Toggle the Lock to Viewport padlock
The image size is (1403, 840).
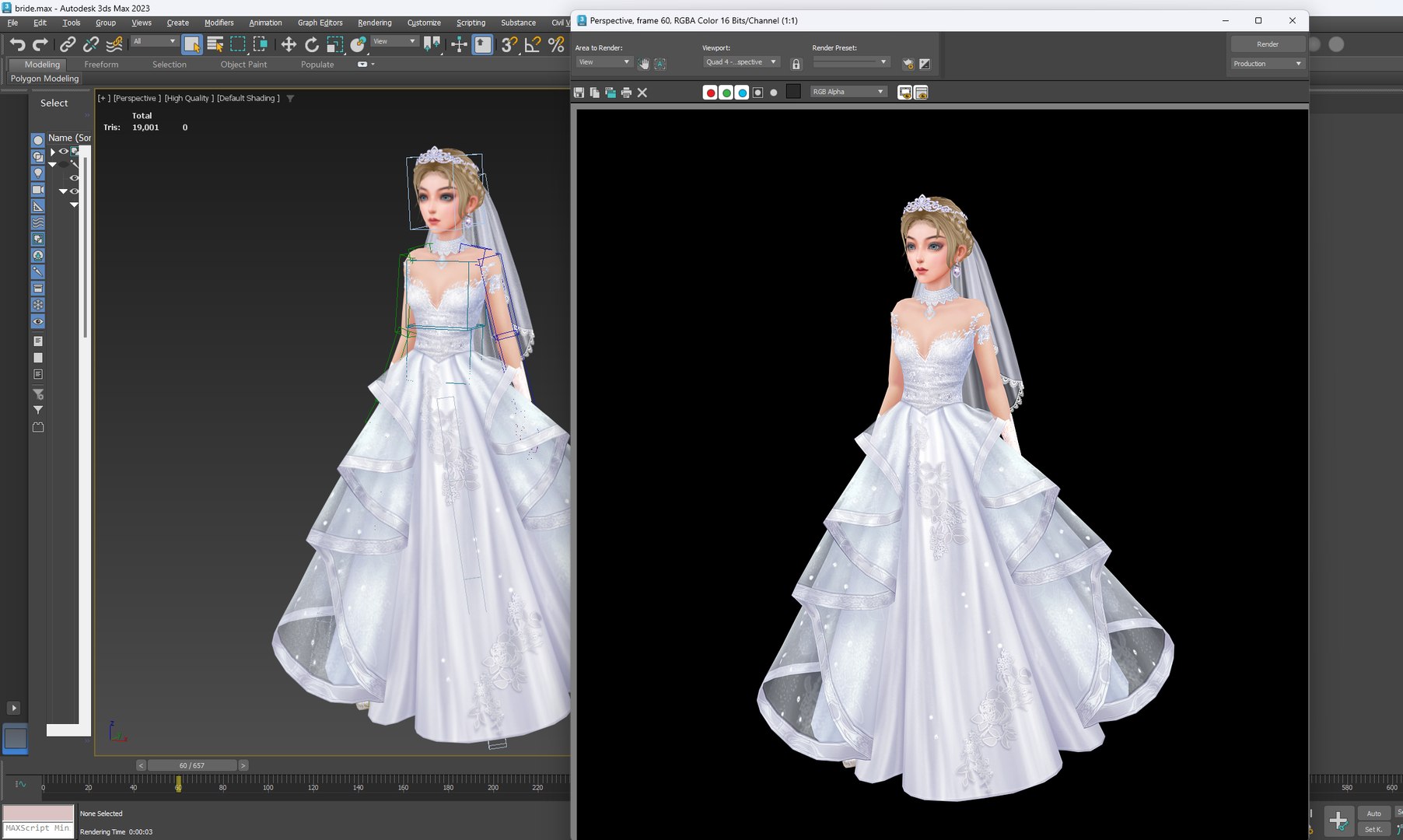[796, 65]
